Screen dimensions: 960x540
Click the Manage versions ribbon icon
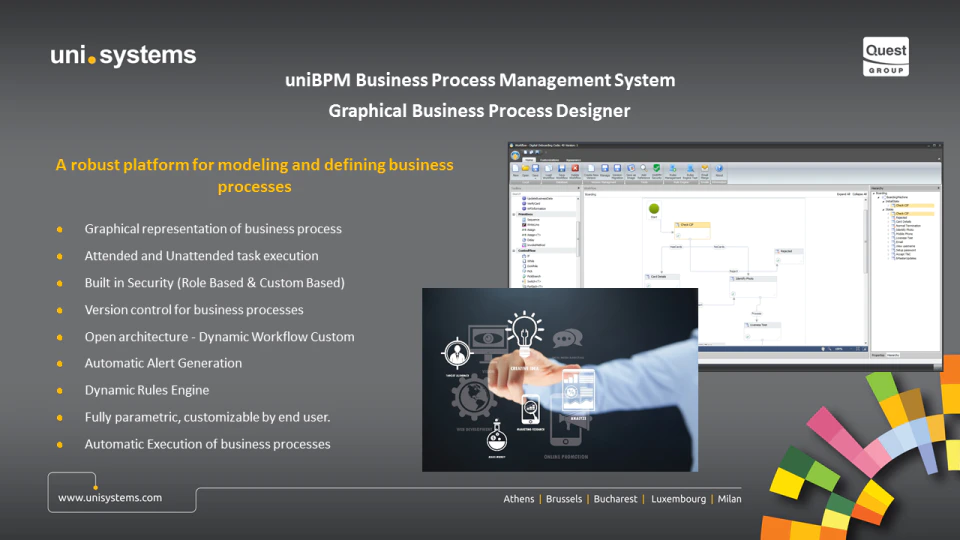pos(605,168)
